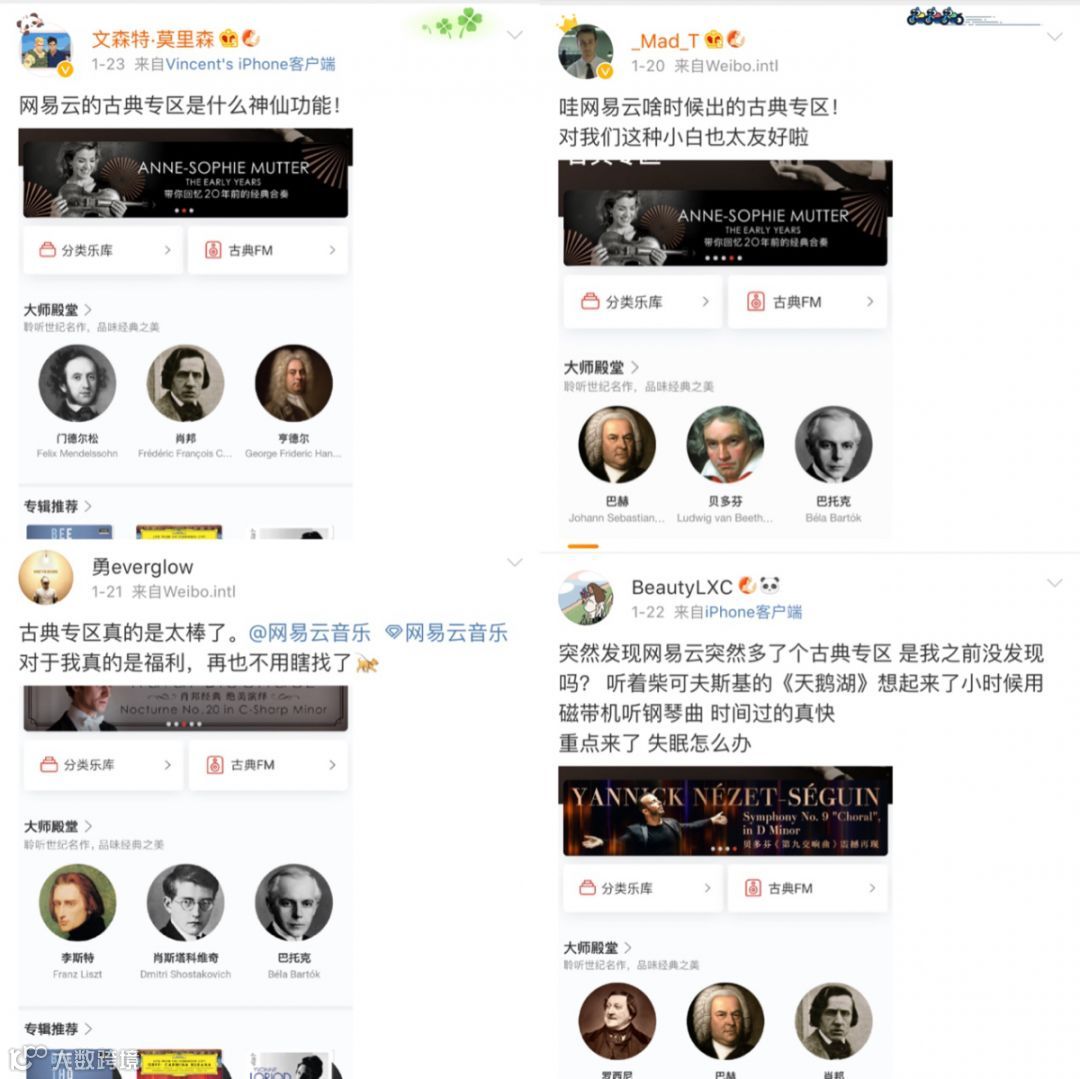This screenshot has width=1080, height=1079.
Task: Open Mendelssohn (门德尔松) composer portrait
Action: tap(77, 383)
